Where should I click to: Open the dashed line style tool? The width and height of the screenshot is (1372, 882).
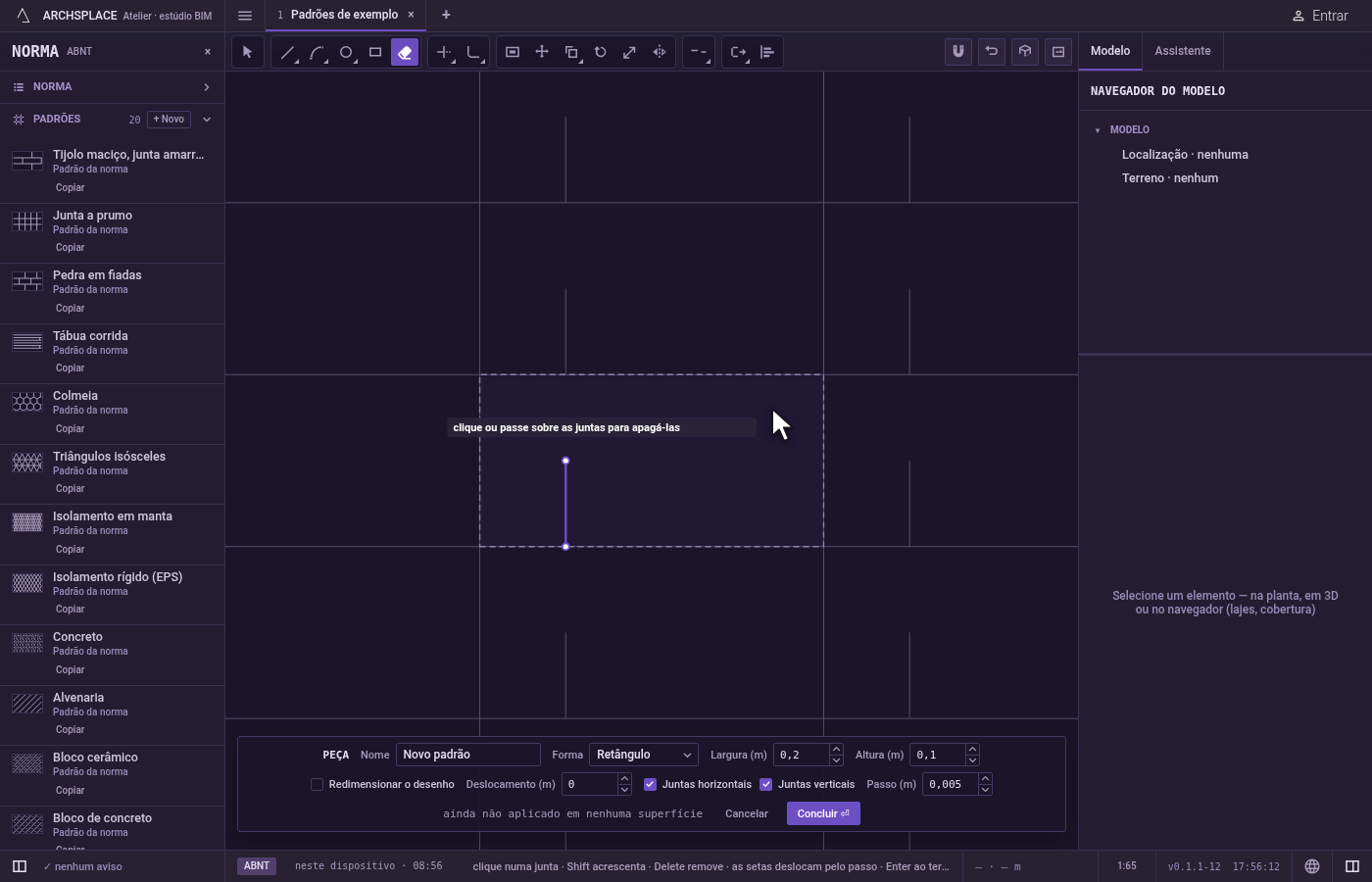pyautogui.click(x=698, y=52)
